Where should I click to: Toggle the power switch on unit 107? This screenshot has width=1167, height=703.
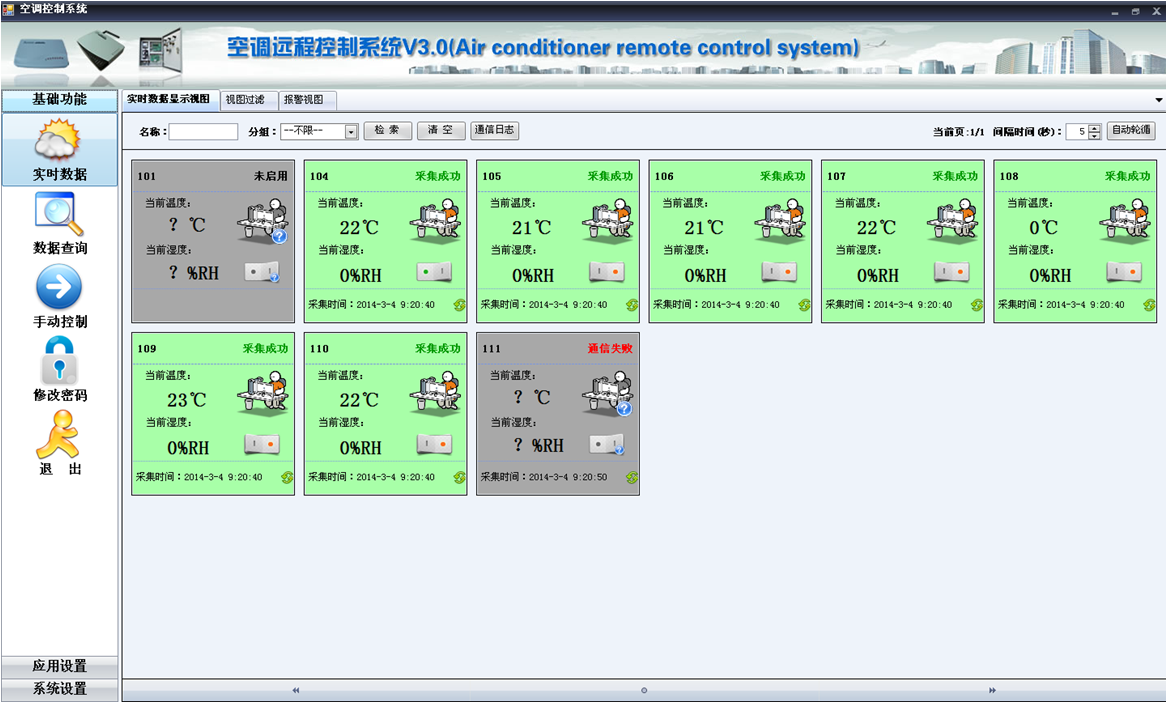pyautogui.click(x=951, y=272)
